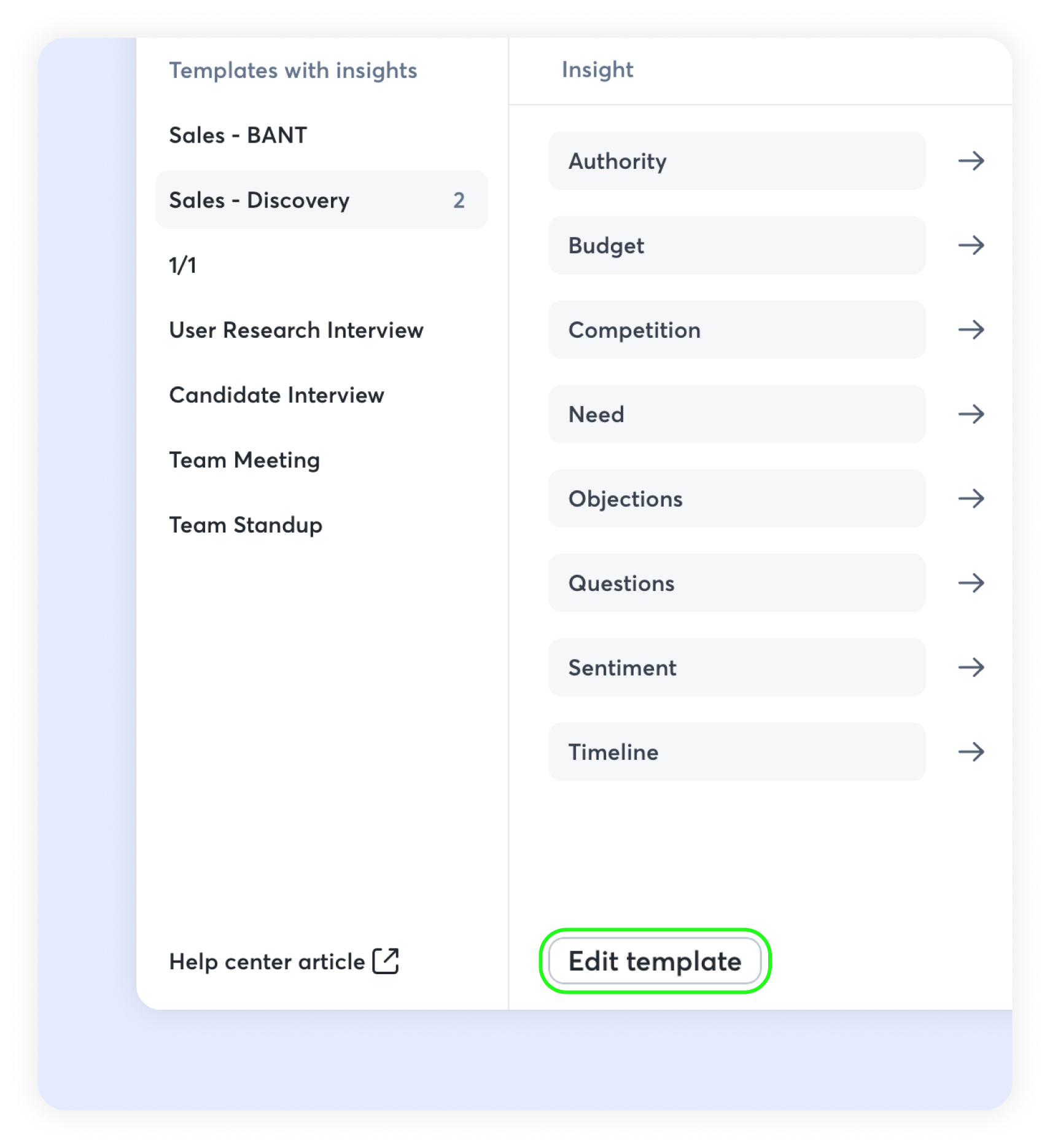1050x1148 pixels.
Task: Click the arrow beside Questions
Action: pyautogui.click(x=971, y=583)
